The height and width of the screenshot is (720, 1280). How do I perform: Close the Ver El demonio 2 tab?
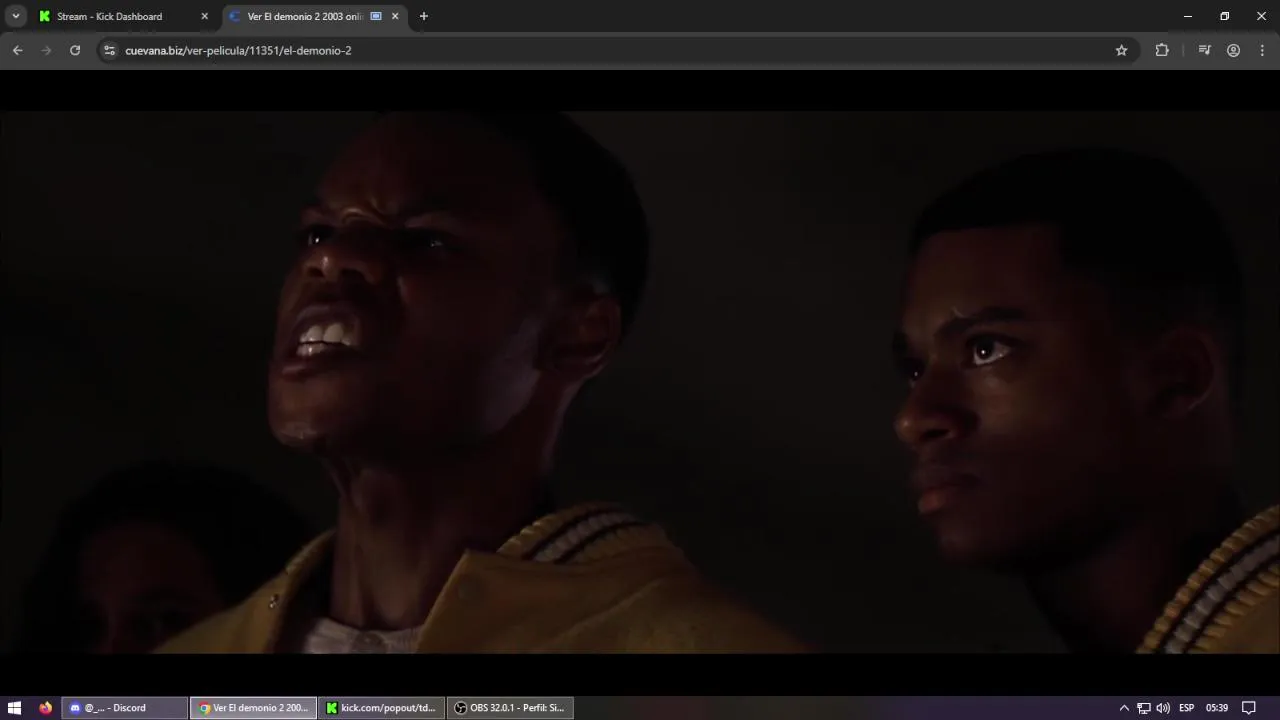[x=395, y=16]
